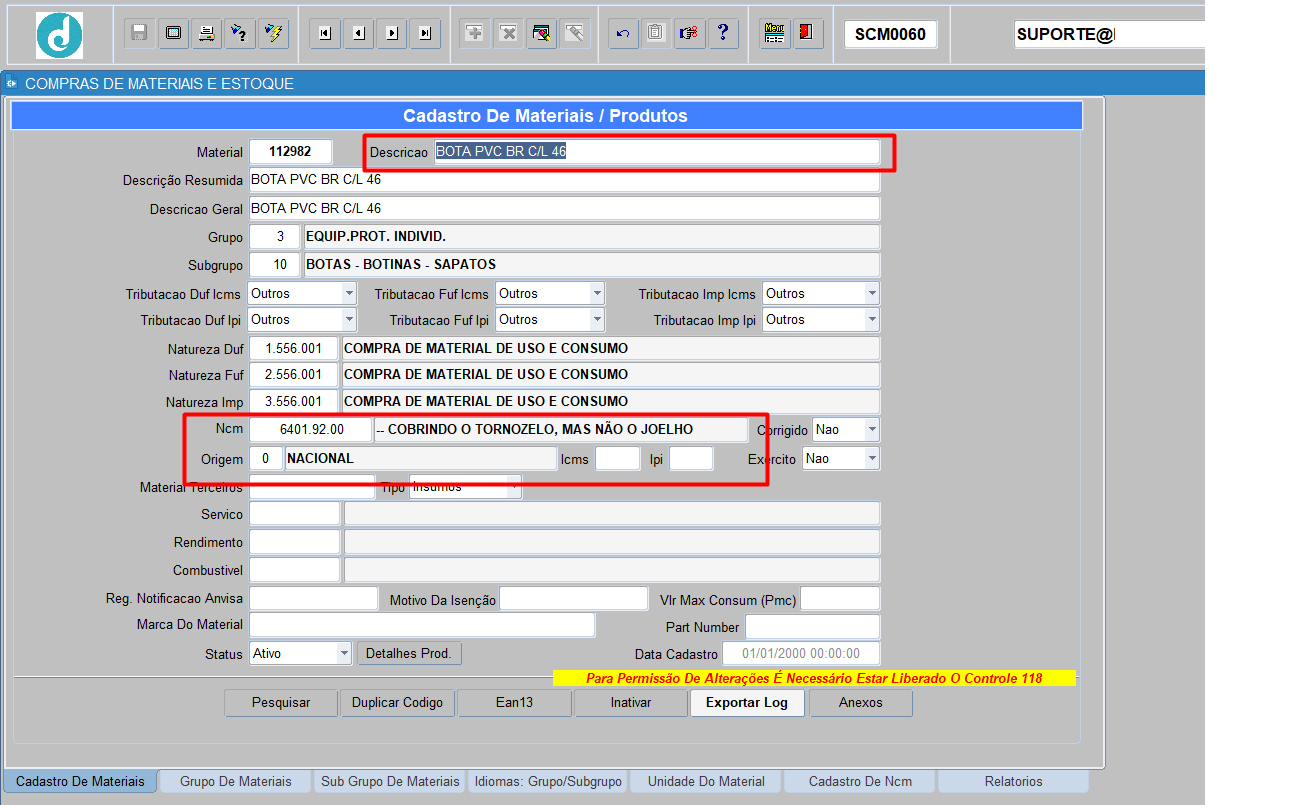Click the Grupo code field
This screenshot has width=1293, height=805.
point(274,237)
